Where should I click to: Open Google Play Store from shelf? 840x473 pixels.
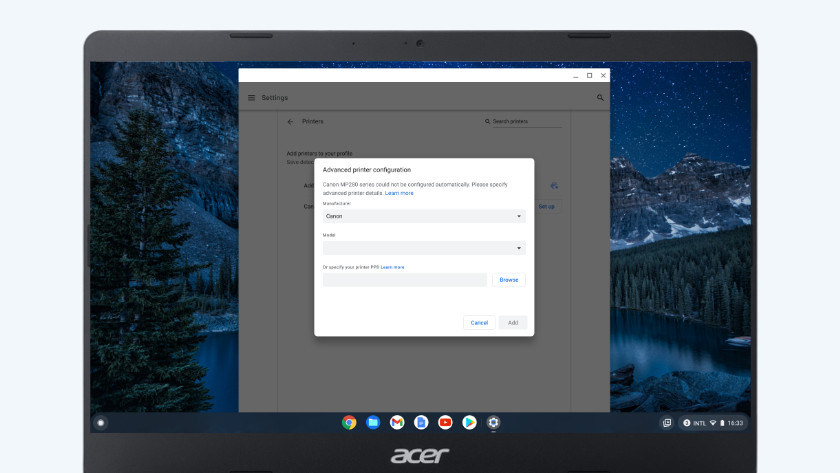point(469,423)
